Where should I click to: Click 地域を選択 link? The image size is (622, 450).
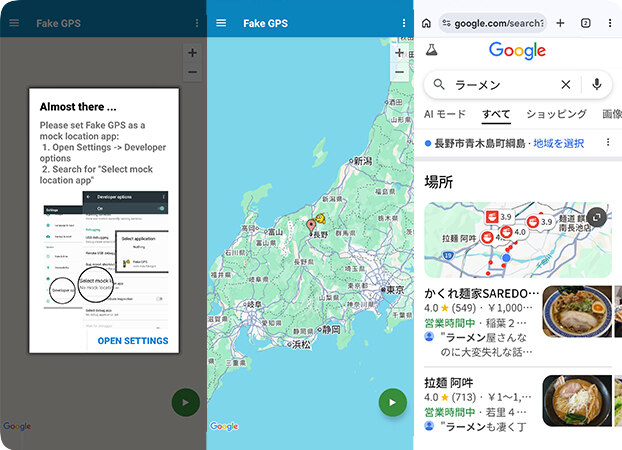(559, 143)
